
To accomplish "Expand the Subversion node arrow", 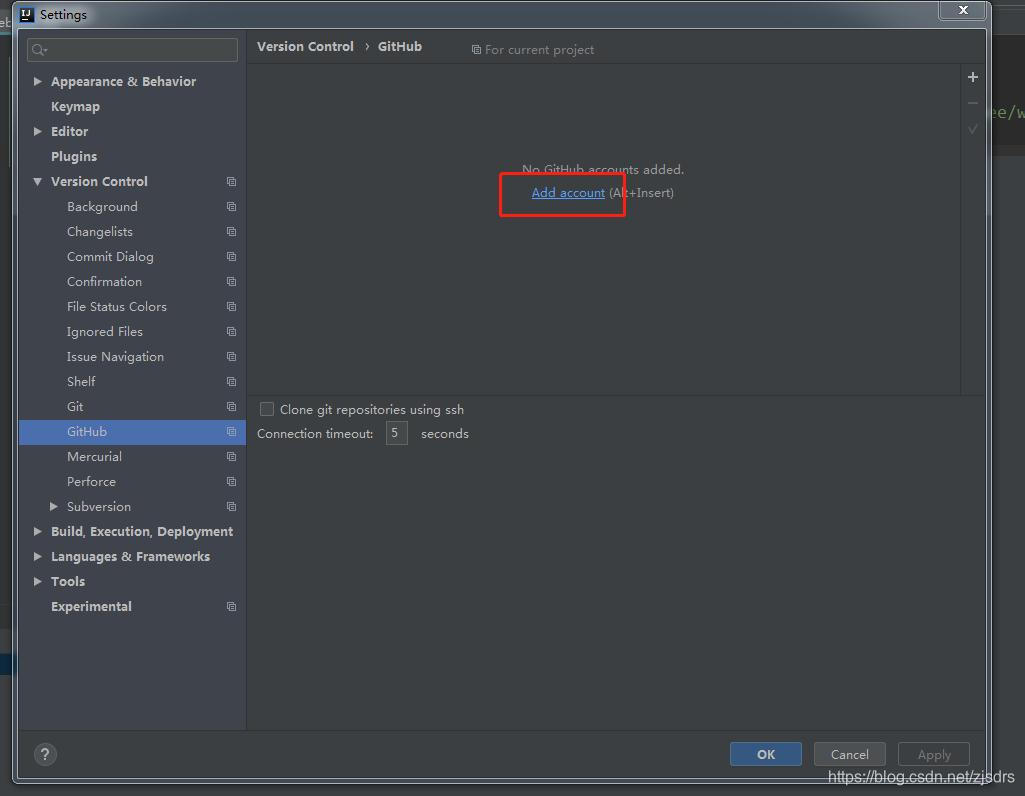I will click(x=54, y=506).
